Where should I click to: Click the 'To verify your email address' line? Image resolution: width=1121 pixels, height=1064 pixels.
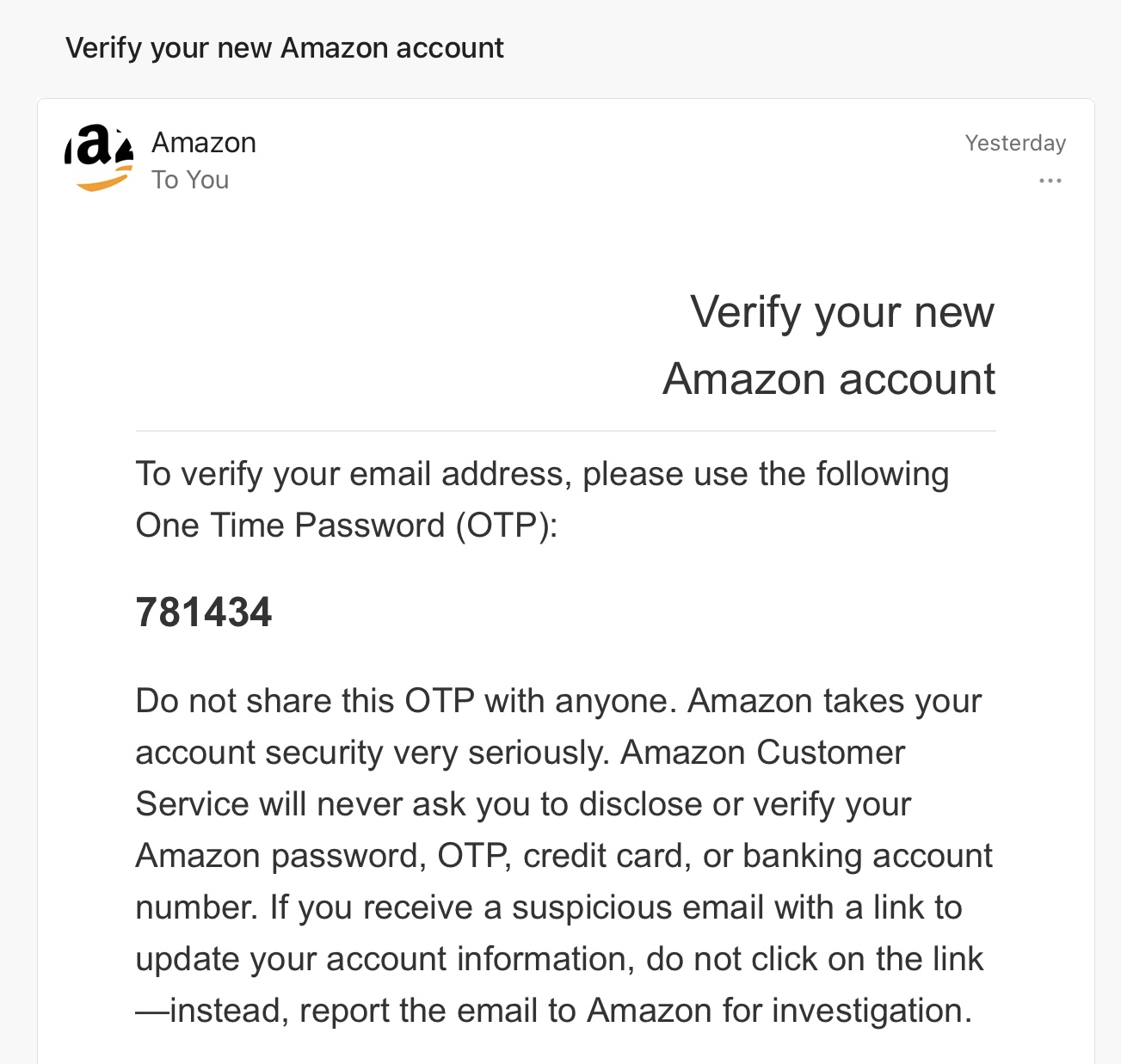542,474
